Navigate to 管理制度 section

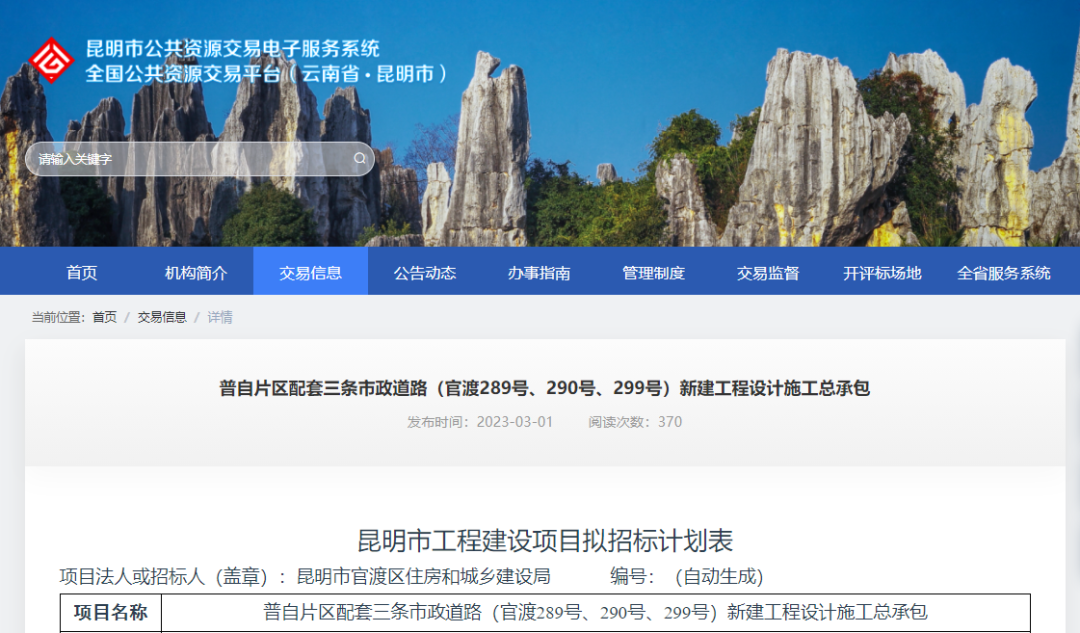654,273
